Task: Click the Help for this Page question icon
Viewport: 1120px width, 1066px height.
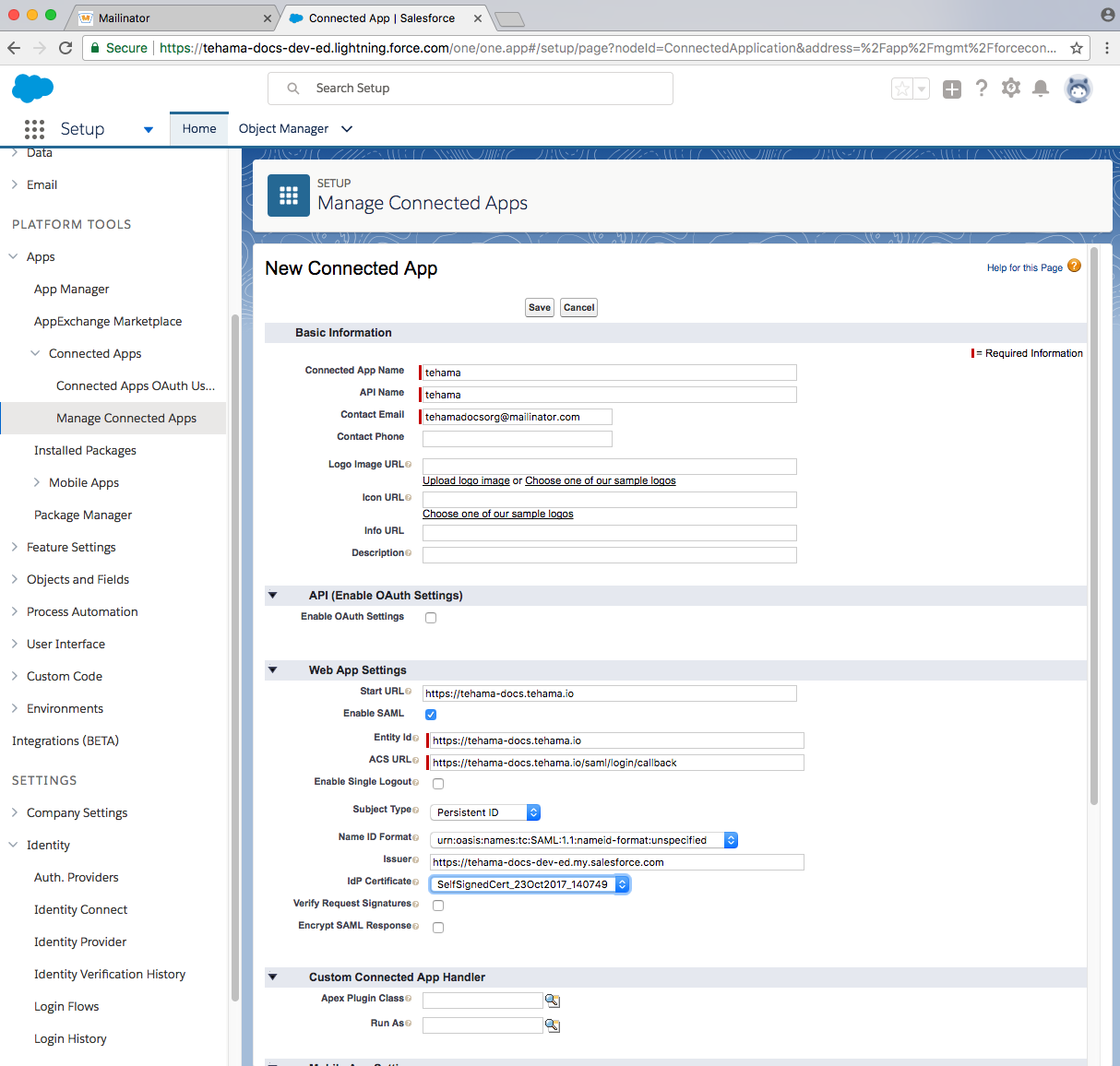Action: pyautogui.click(x=1074, y=266)
